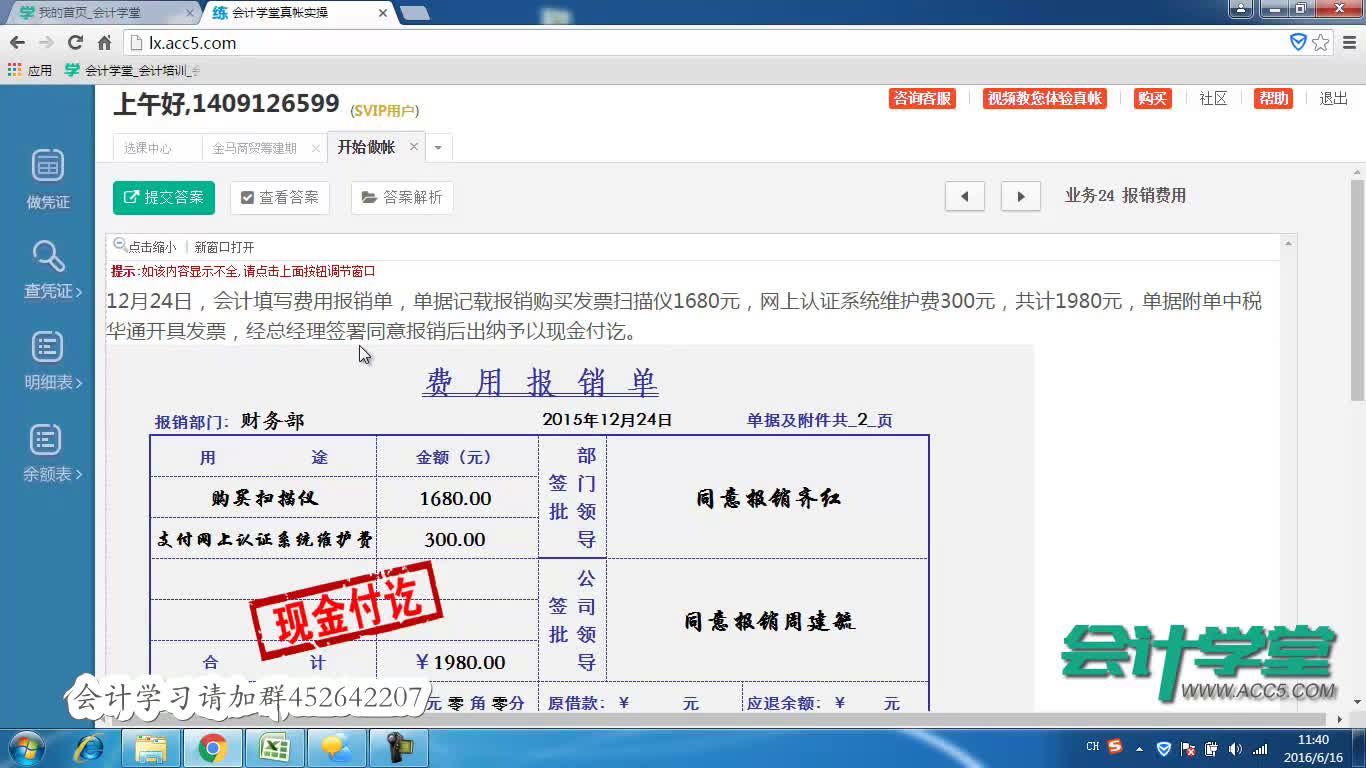The height and width of the screenshot is (768, 1366).
Task: Open the dropdown arrow beside the 开始做账 tab
Action: point(437,146)
